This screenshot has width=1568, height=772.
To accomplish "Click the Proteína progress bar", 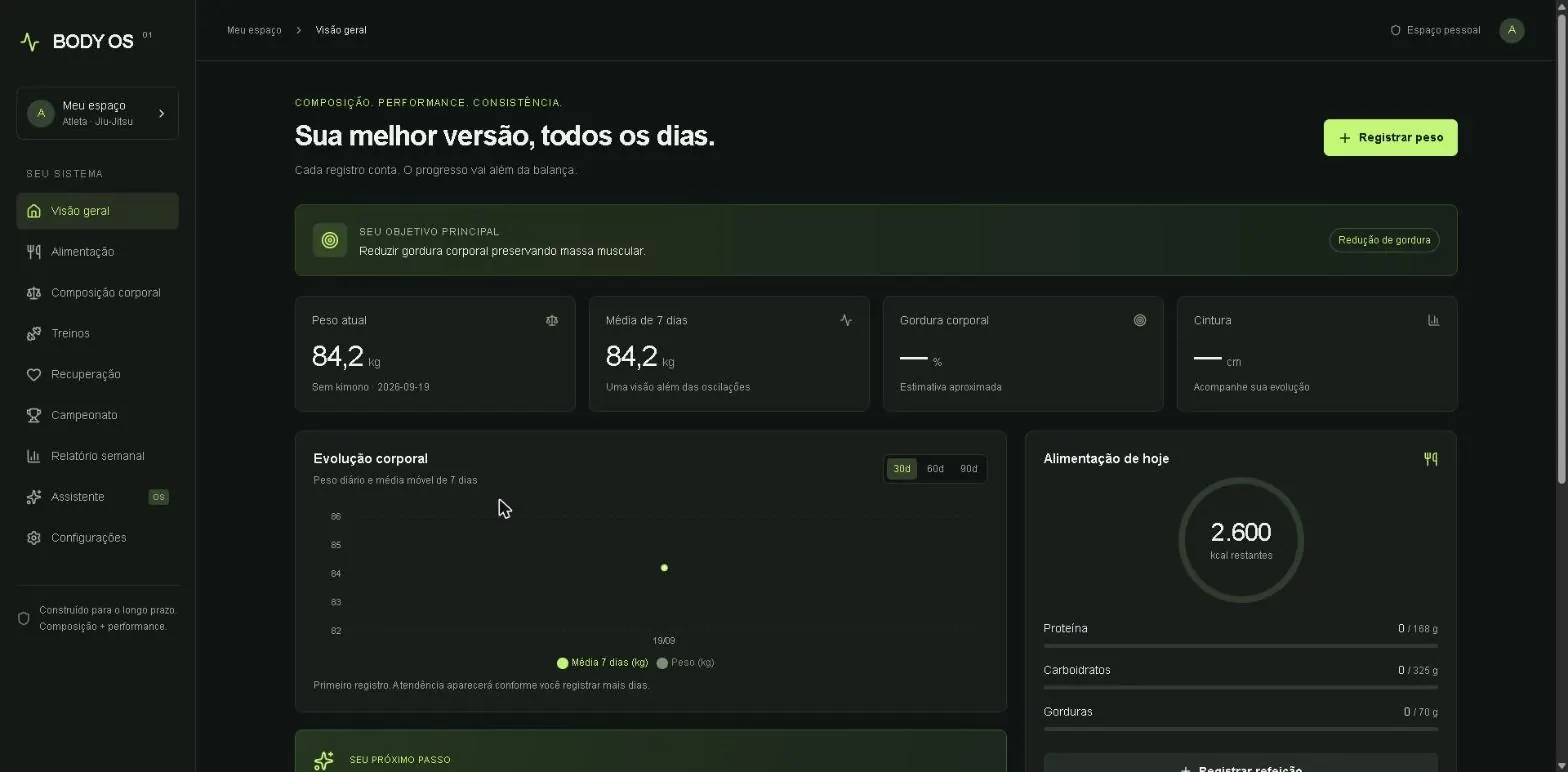I will (x=1241, y=646).
